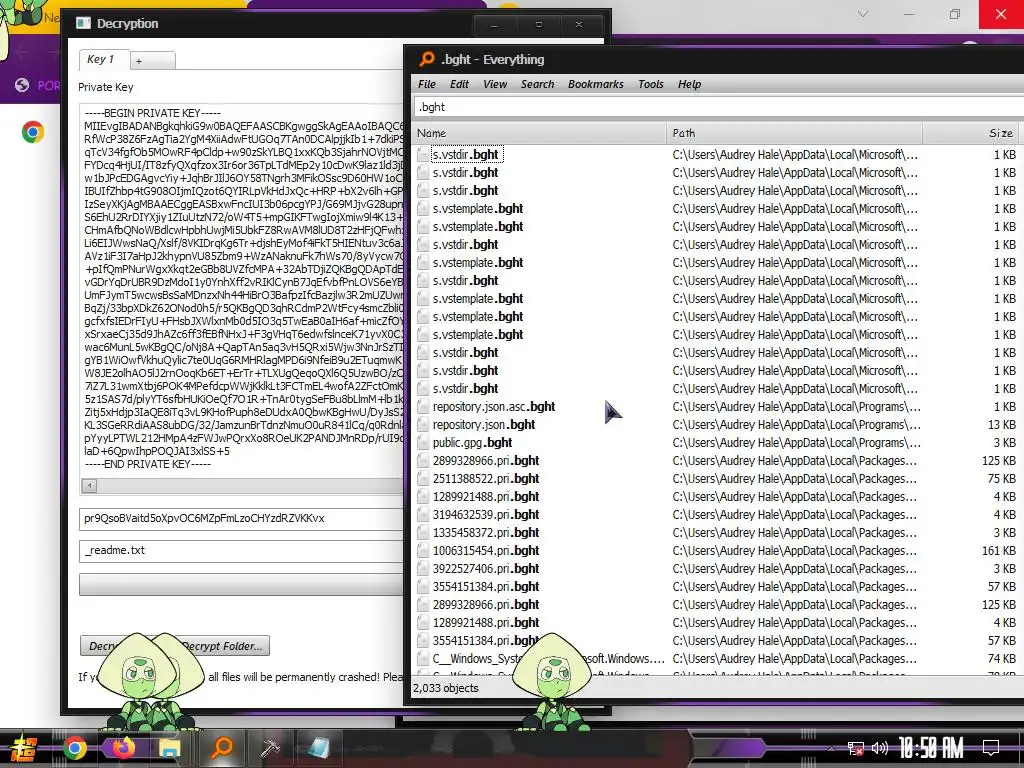
Task: Click the Decrypt Folder... button
Action: pos(223,646)
